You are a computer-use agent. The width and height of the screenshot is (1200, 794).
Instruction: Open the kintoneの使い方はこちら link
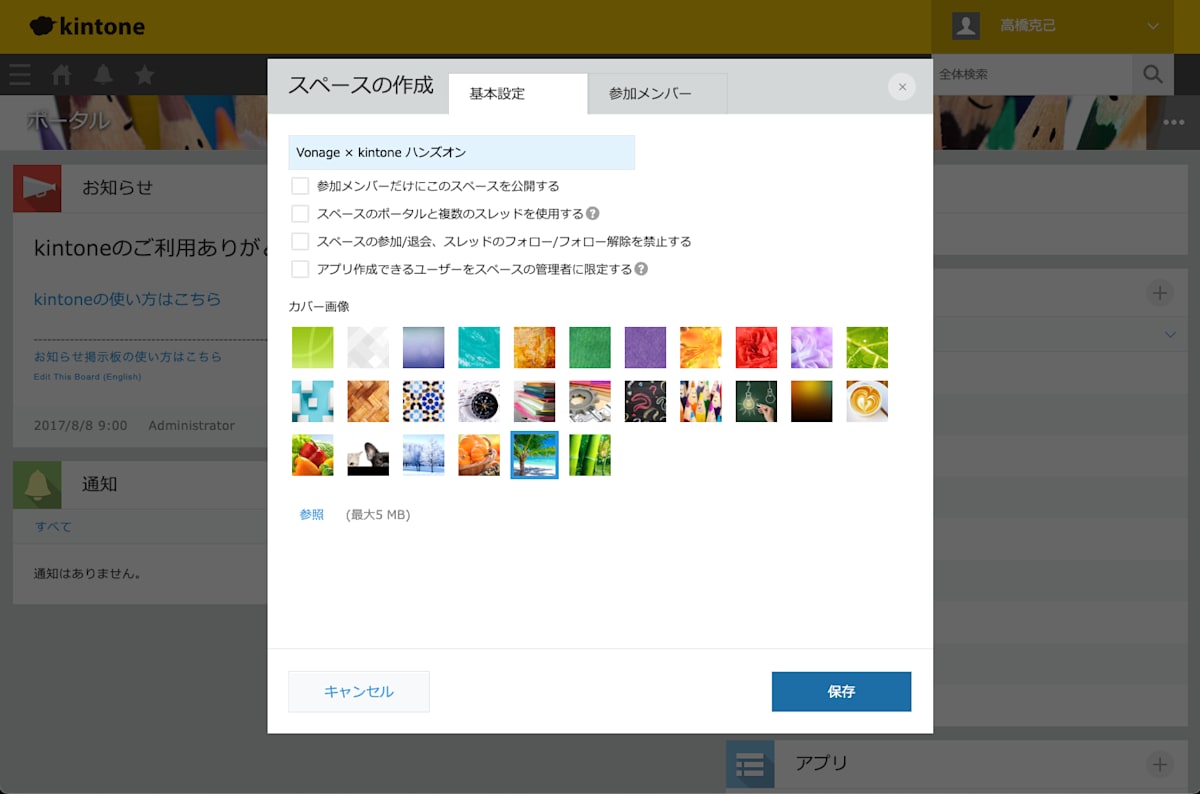point(127,299)
